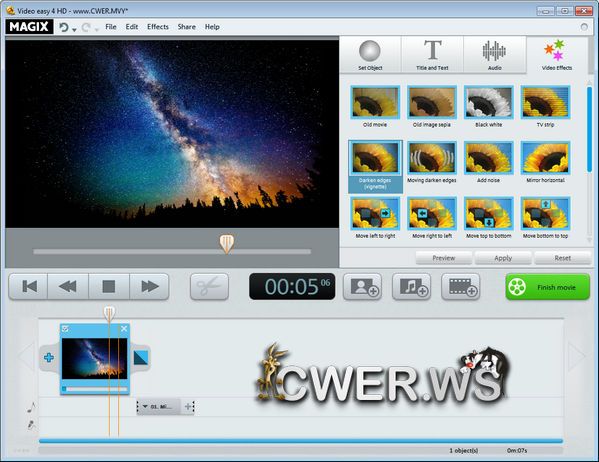Open the redo history dropdown arrow

point(96,29)
